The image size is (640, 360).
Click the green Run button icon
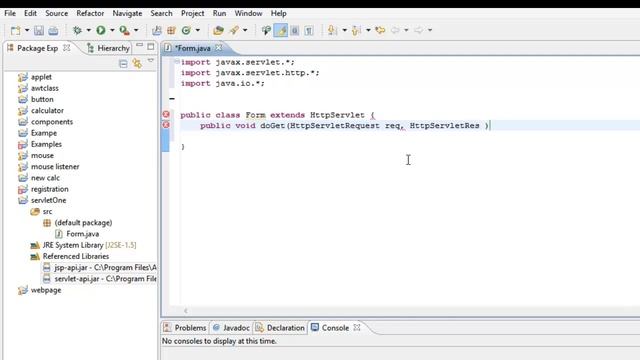coord(101,30)
